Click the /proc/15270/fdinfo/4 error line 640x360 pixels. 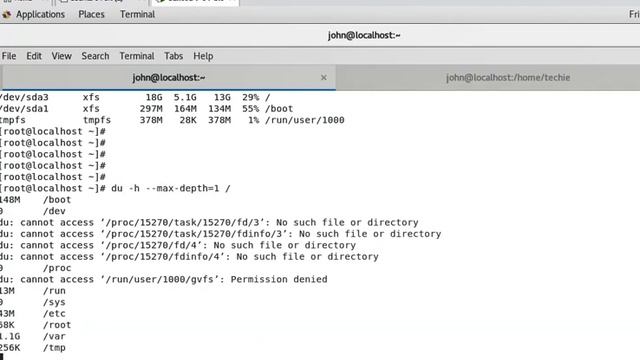click(189, 257)
